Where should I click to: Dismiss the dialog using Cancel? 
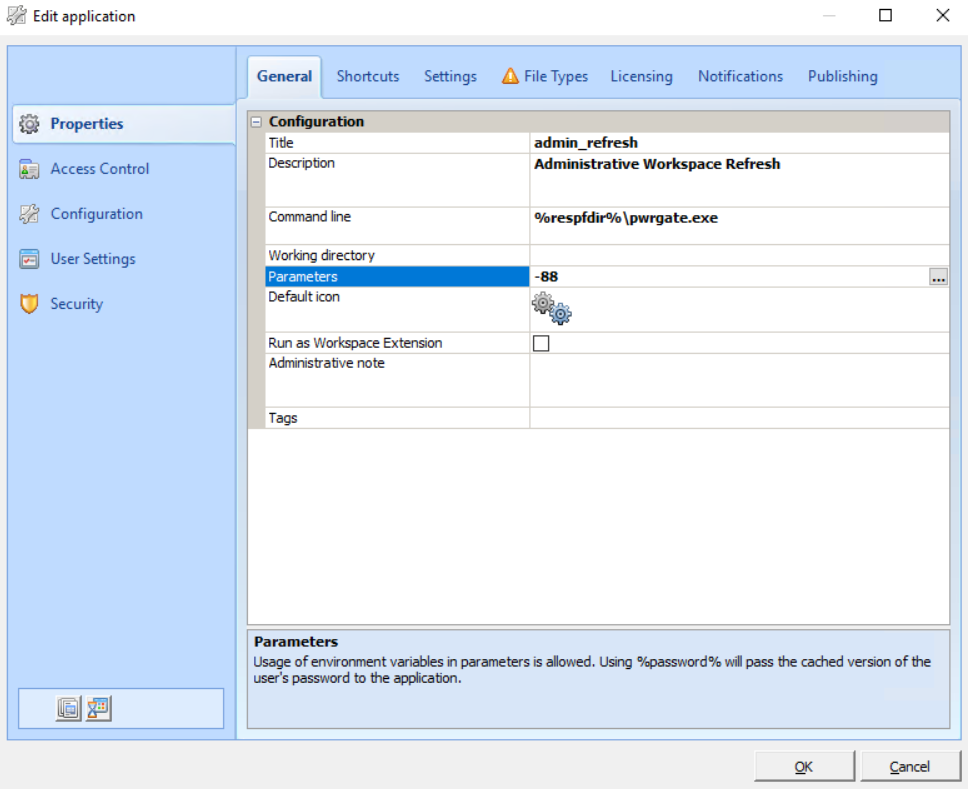click(x=910, y=765)
